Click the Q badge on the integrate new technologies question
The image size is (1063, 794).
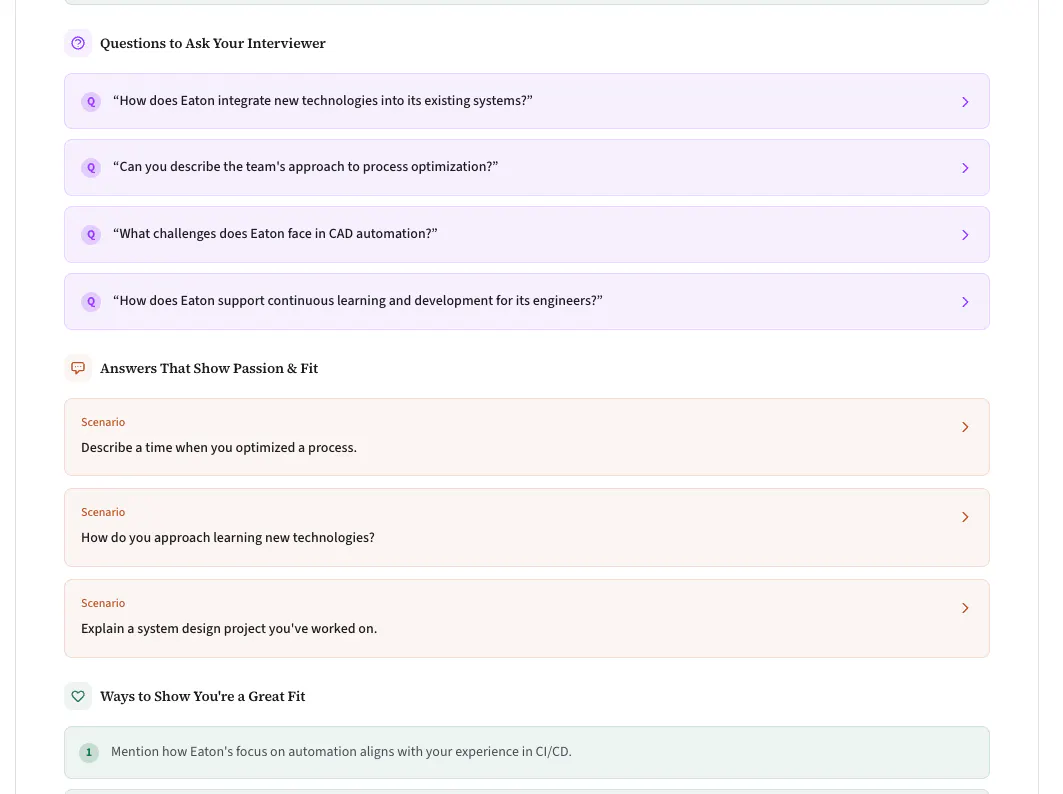(91, 102)
